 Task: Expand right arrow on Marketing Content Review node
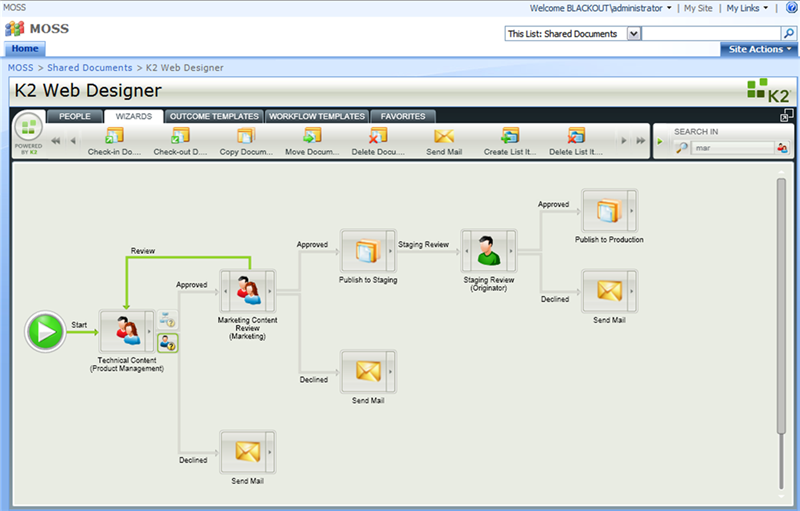click(270, 291)
